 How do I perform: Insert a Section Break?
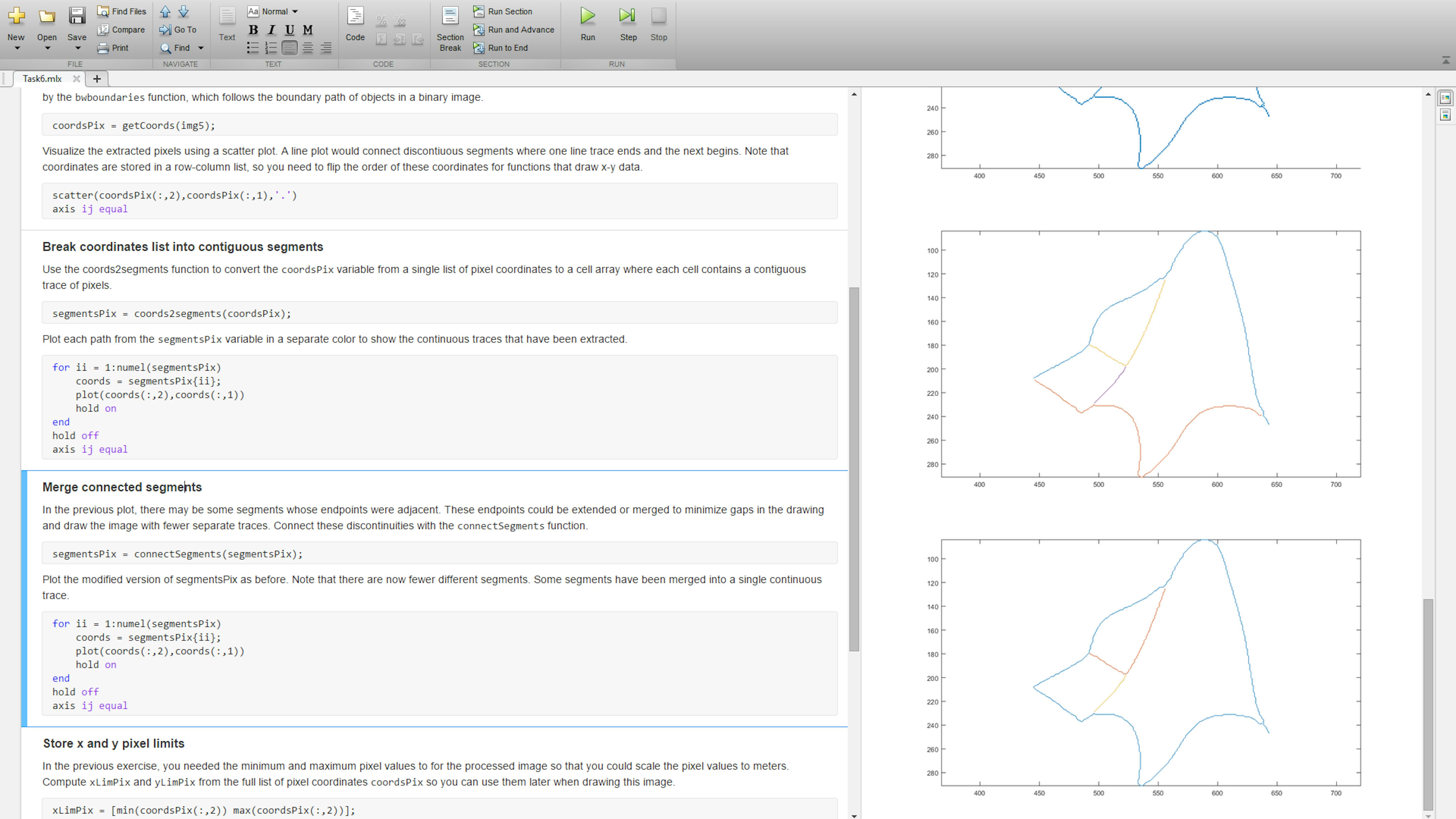pos(450,29)
